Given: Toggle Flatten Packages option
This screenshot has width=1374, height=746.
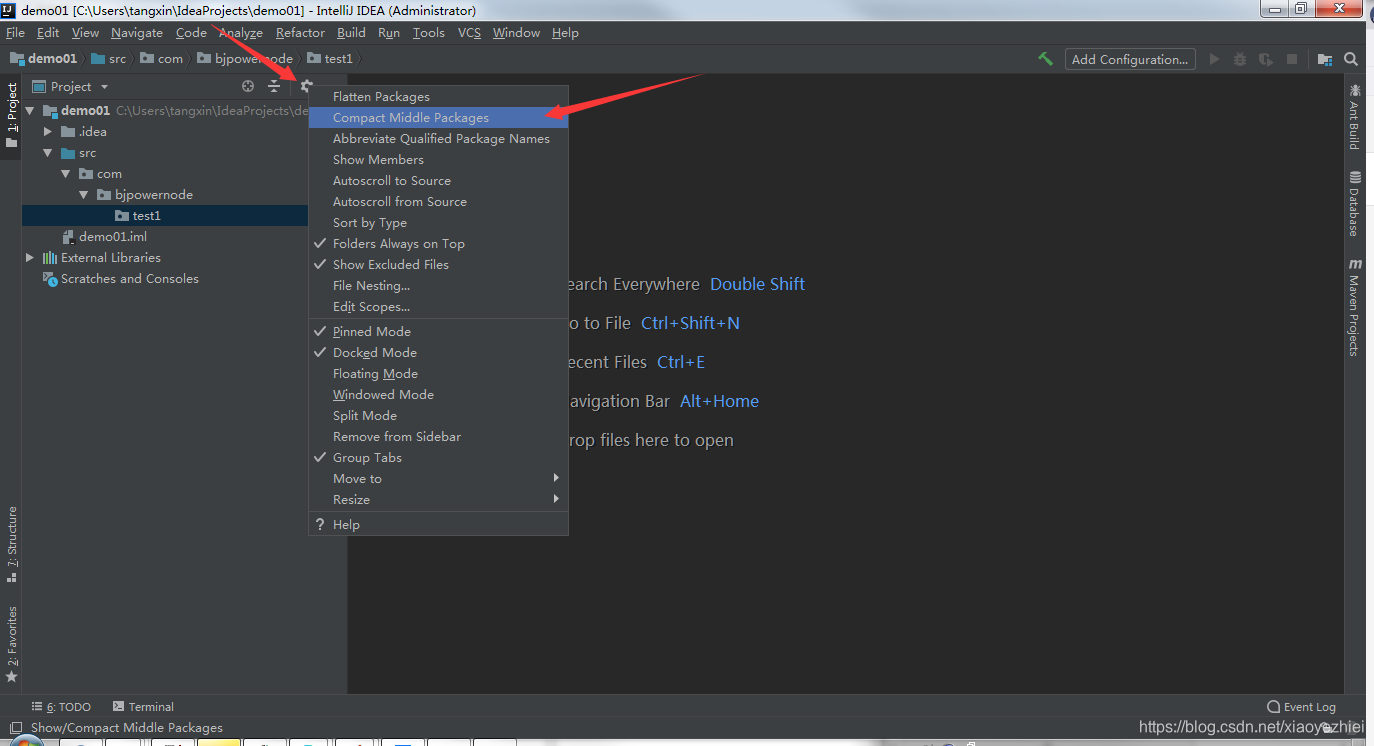Looking at the screenshot, I should coord(438,96).
